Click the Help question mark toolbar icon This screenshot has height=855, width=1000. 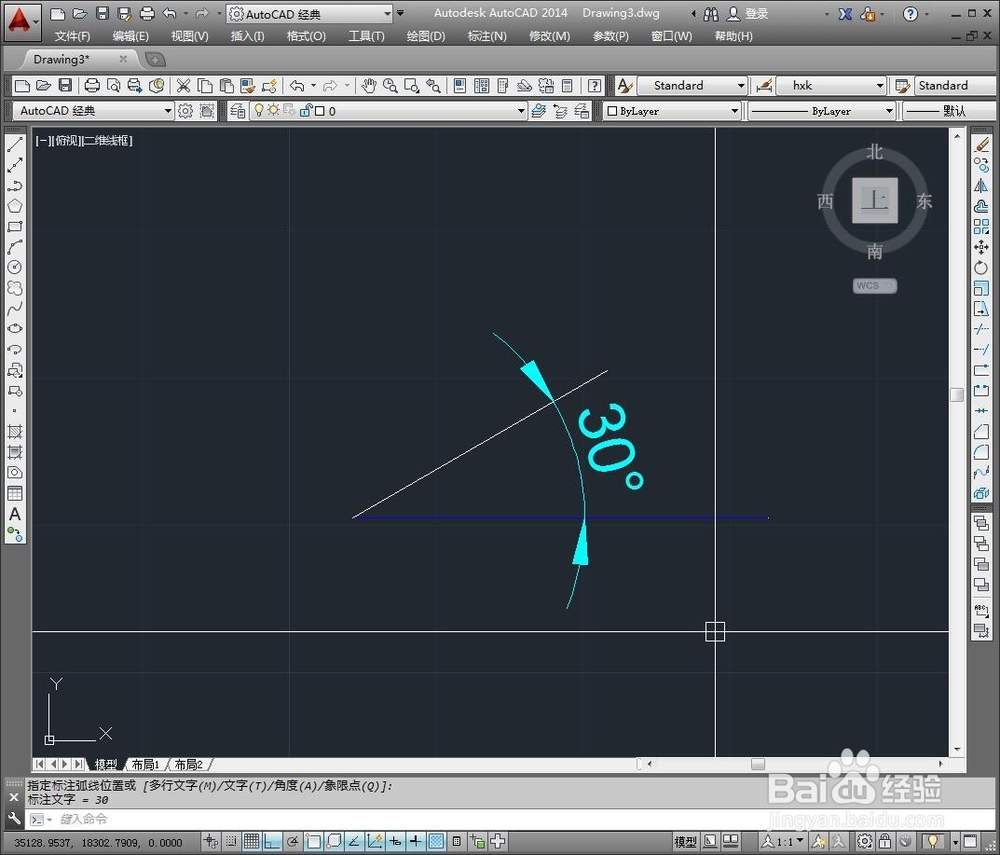tap(594, 85)
